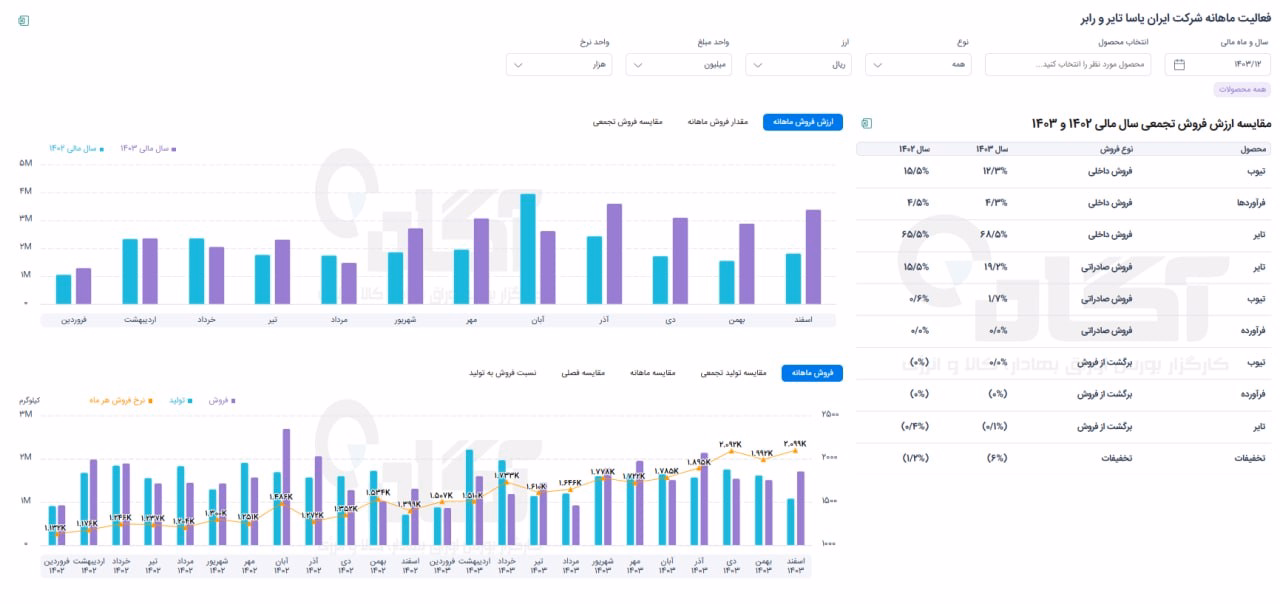1280x604 pixels.
Task: Switch to the 'مقایسه تولید تجمعی' tab
Action: pos(734,373)
